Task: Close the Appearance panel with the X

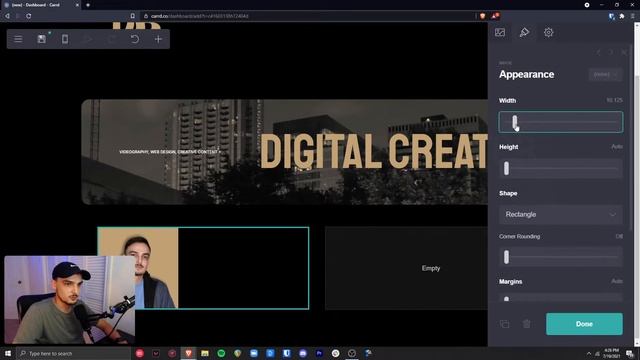Action: click(x=624, y=52)
